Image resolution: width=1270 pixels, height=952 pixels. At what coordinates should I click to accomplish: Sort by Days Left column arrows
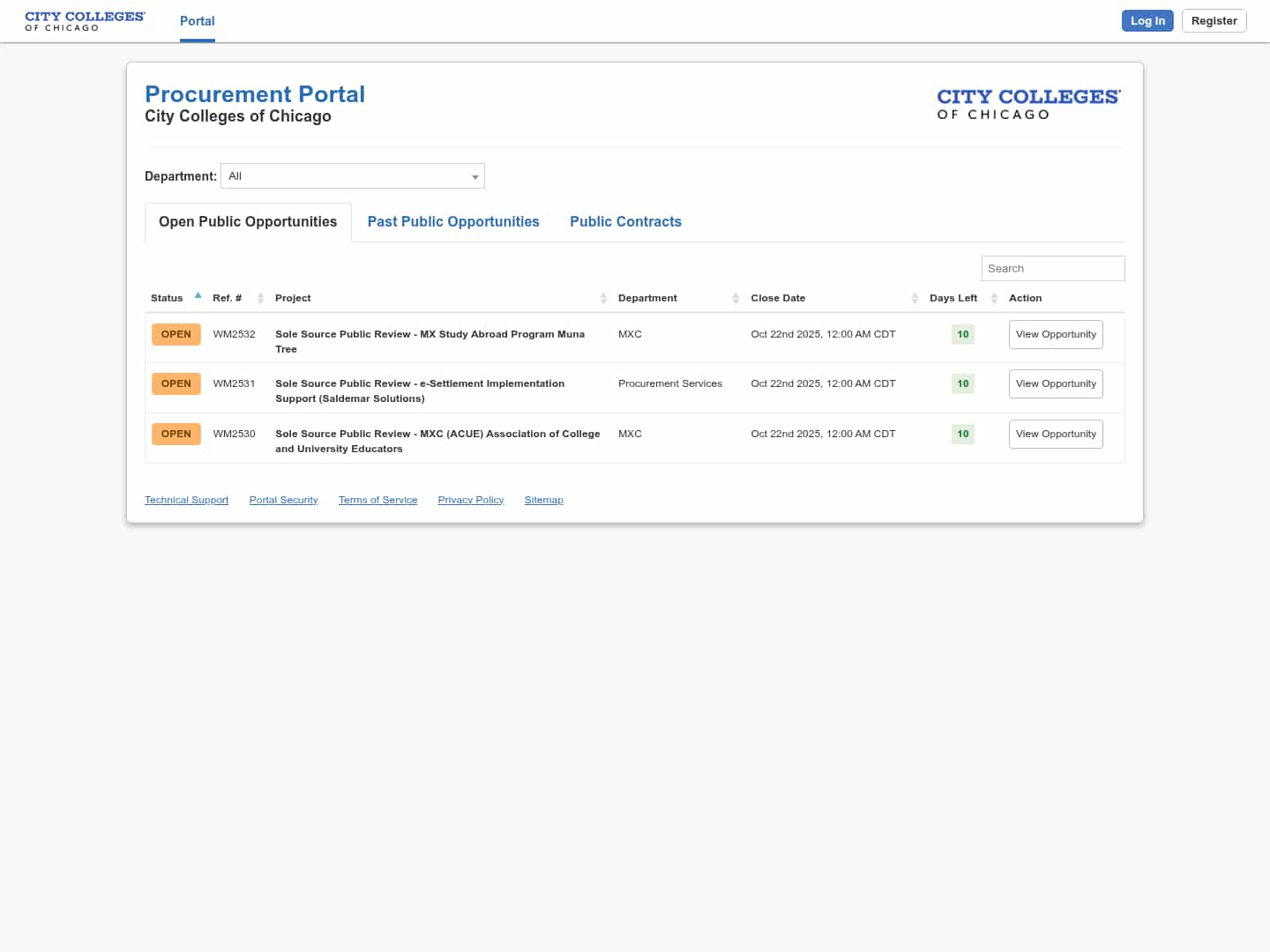994,299
